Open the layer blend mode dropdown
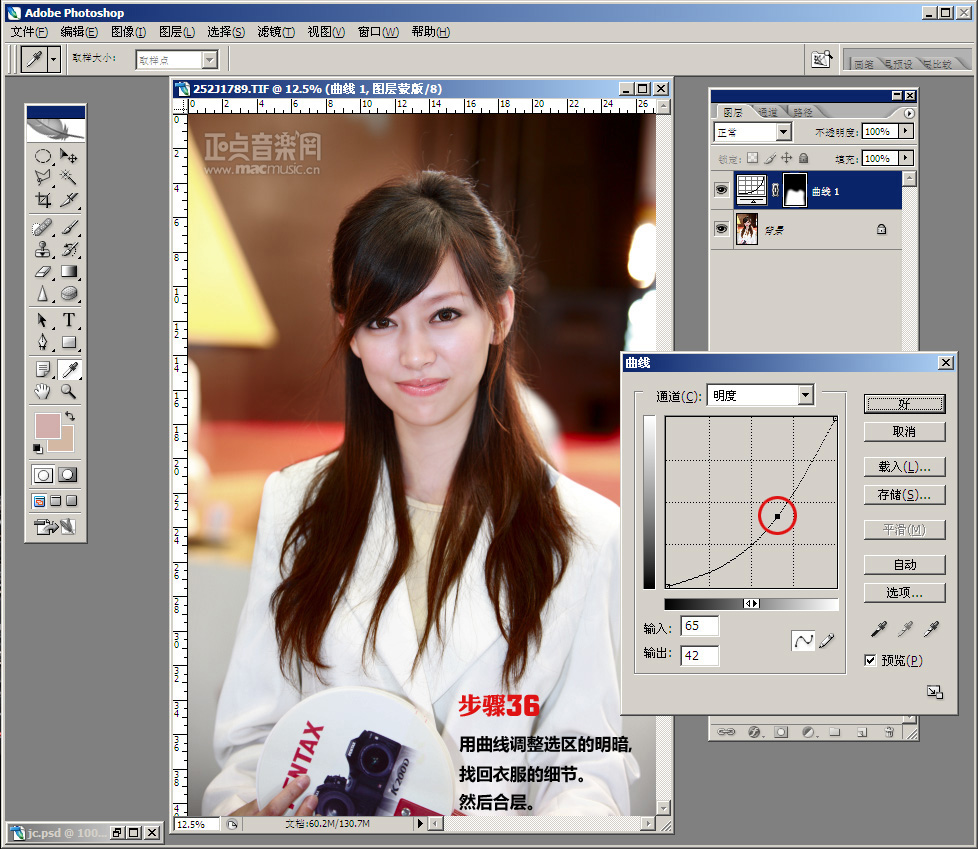Screen dimensions: 978x849 coord(782,132)
